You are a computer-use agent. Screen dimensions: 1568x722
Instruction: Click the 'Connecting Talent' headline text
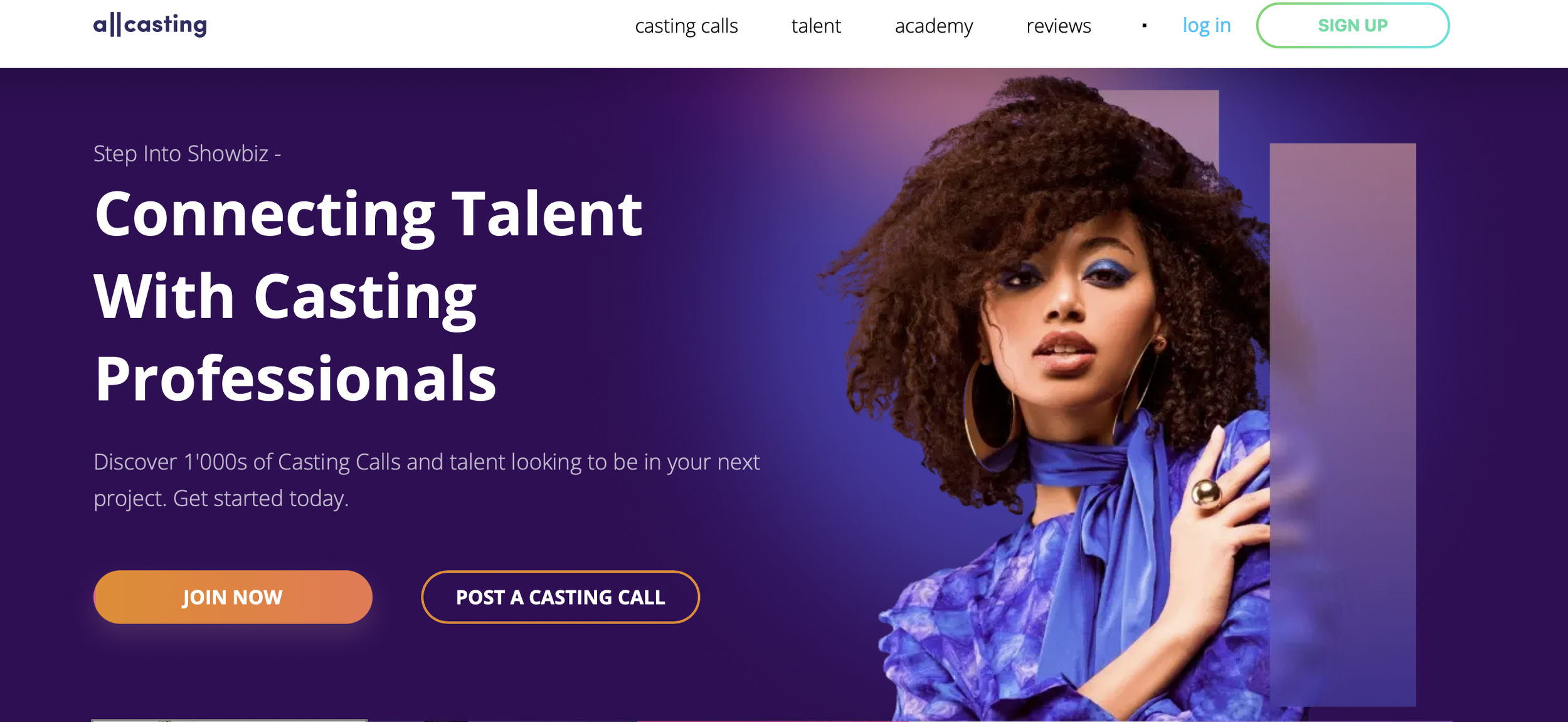(368, 215)
